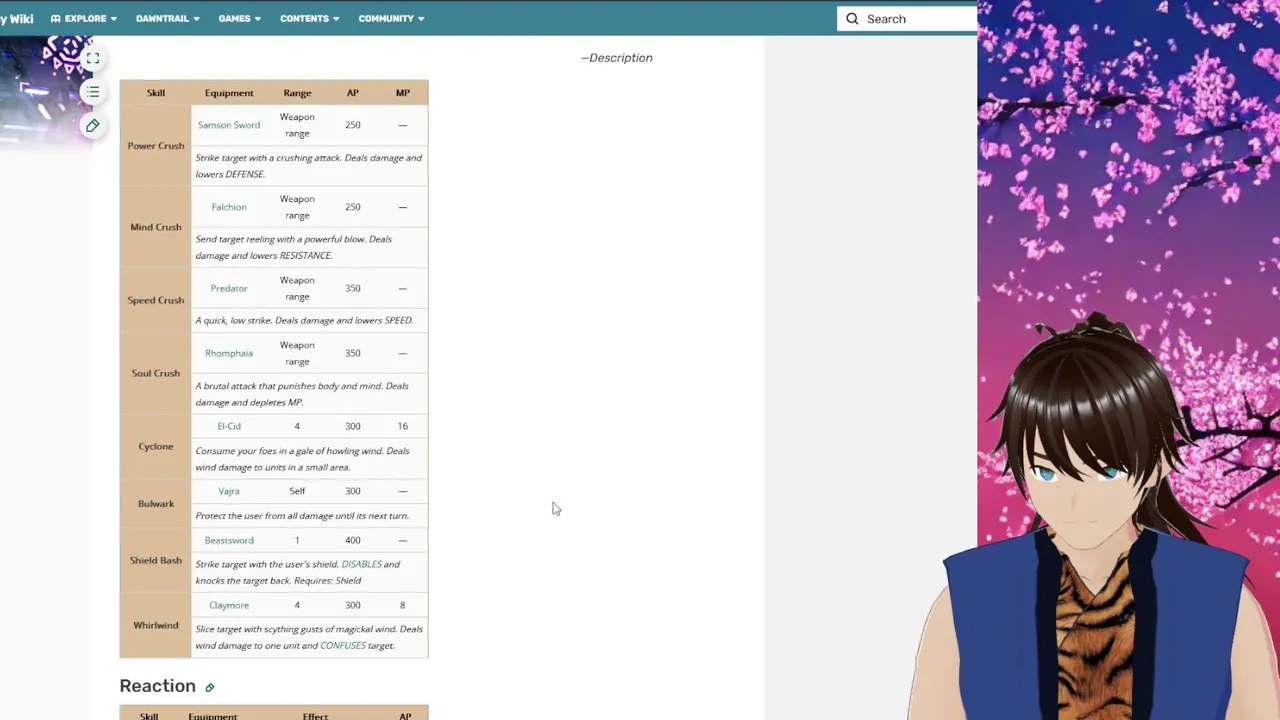Select the Cyclone skill cell
1280x720 pixels.
click(x=156, y=446)
